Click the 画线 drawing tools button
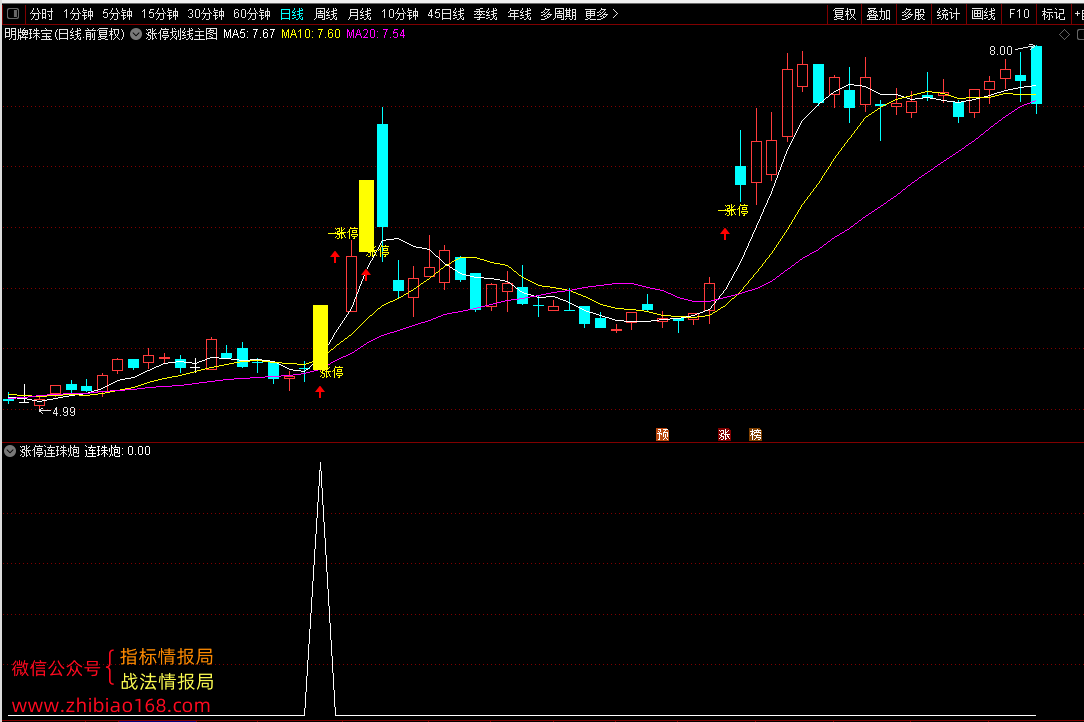1084x722 pixels. 983,14
